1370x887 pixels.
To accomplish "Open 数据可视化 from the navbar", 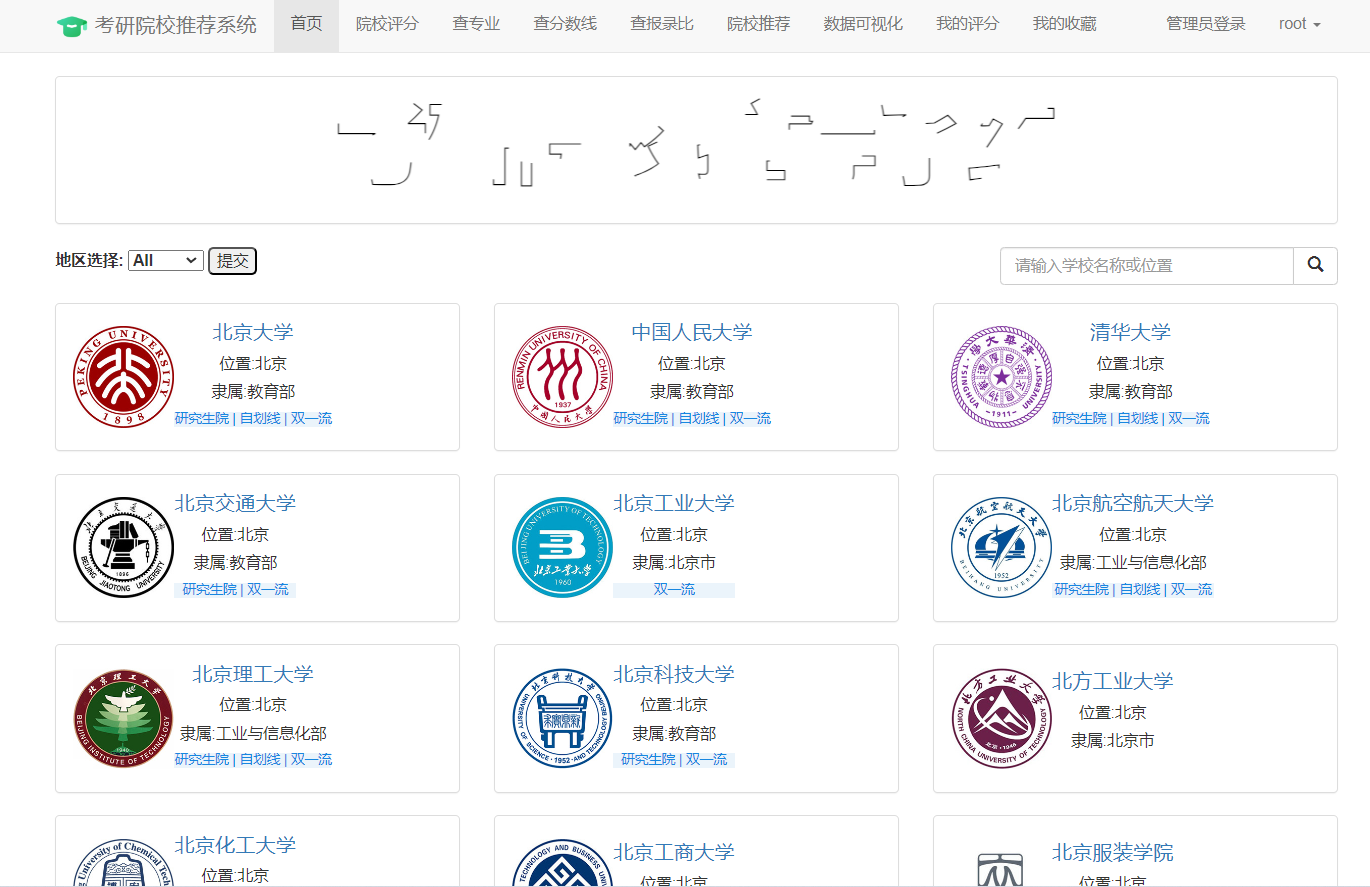I will click(x=863, y=24).
